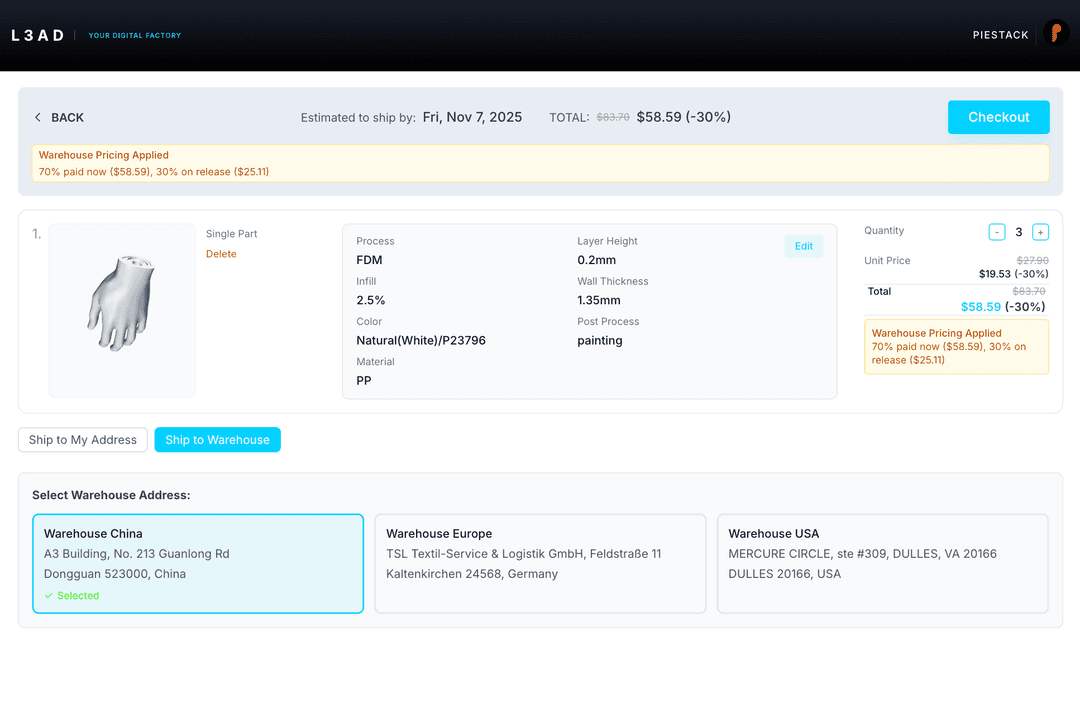Click the top Warehouse Pricing Applied banner
1080x708 pixels.
[x=540, y=163]
